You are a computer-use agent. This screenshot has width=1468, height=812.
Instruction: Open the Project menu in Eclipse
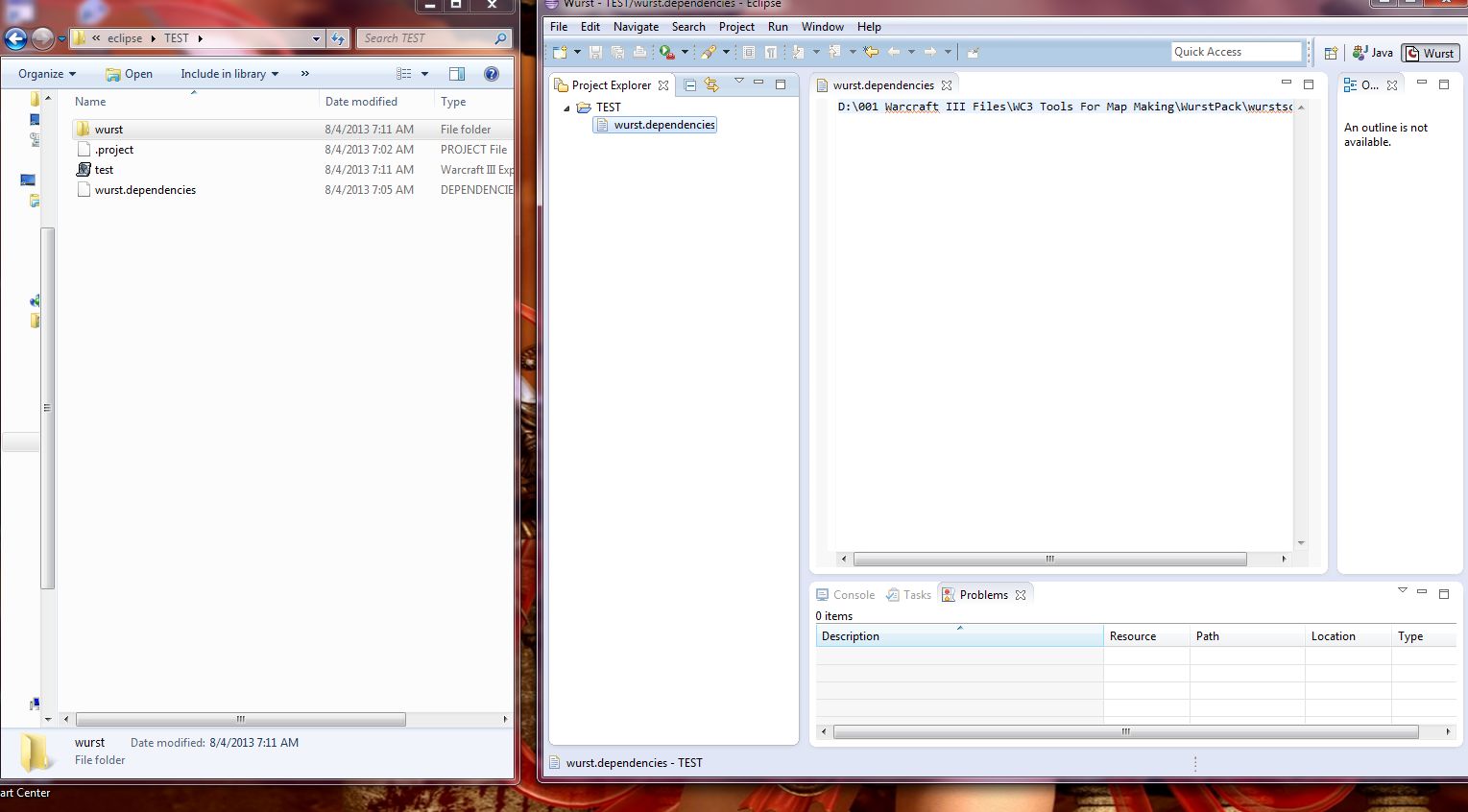(736, 27)
